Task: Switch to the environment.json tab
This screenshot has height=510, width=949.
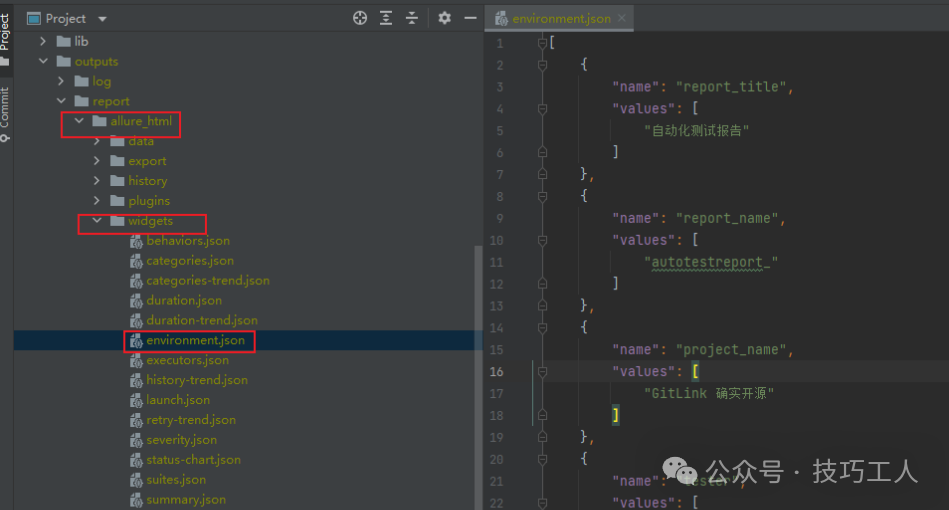Action: (559, 19)
